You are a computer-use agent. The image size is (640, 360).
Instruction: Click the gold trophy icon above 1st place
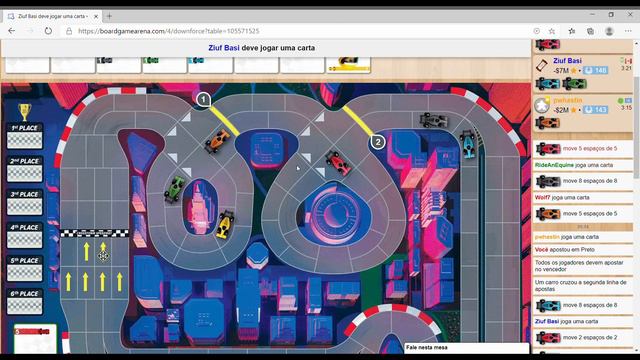coord(24,111)
